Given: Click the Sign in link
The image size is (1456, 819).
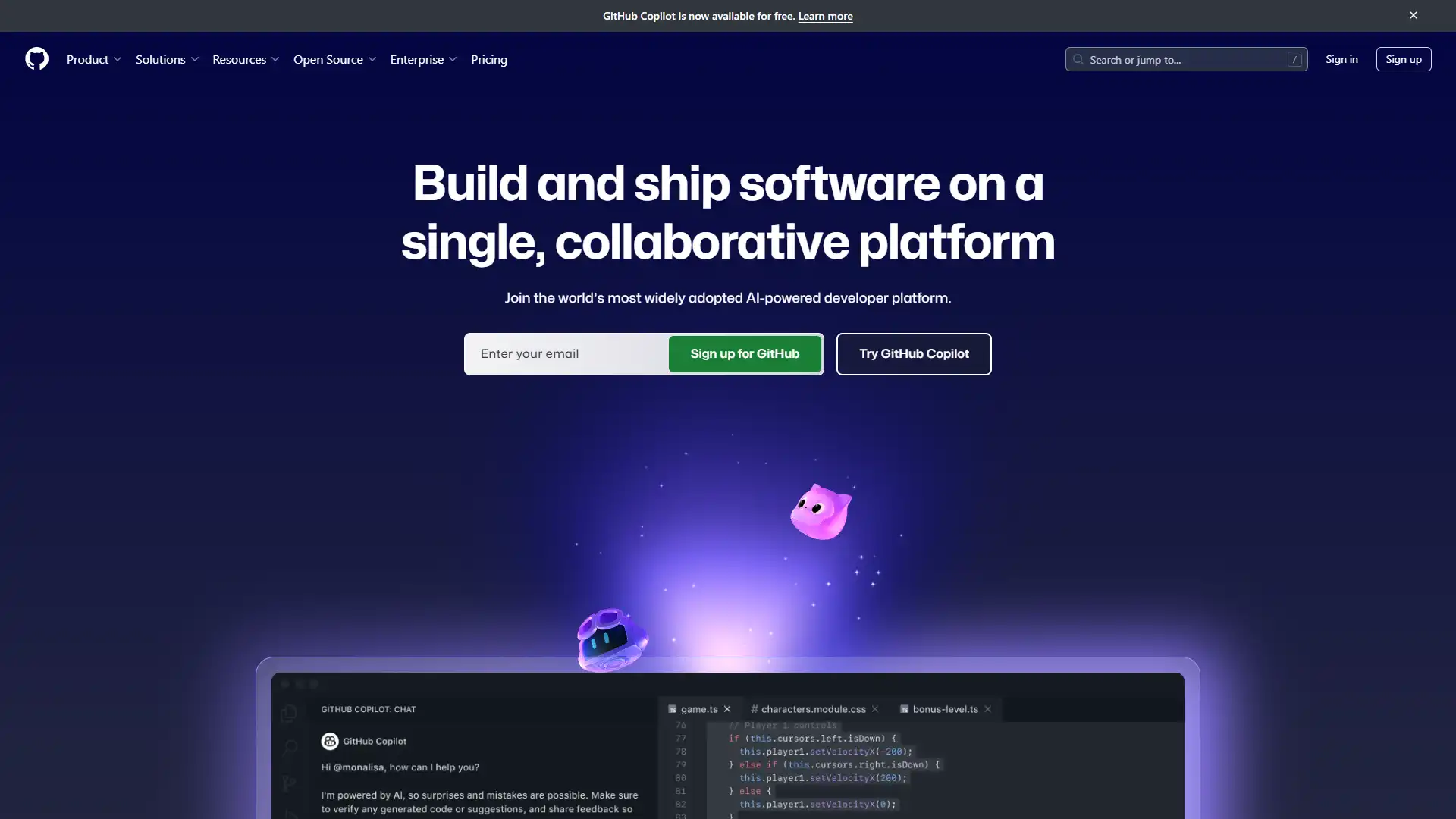Looking at the screenshot, I should tap(1341, 59).
